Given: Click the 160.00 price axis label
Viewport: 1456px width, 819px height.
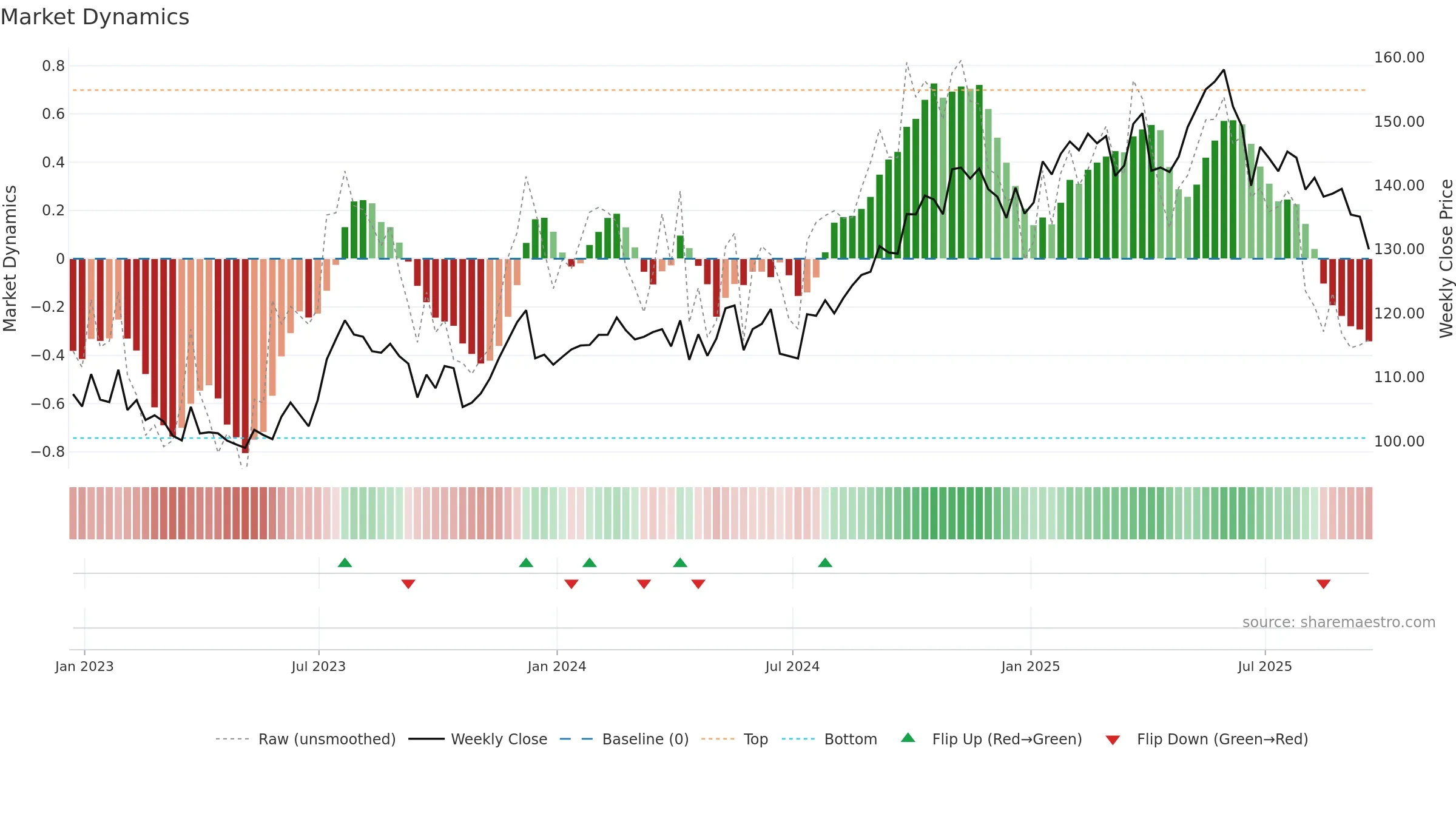Looking at the screenshot, I should 1399,58.
